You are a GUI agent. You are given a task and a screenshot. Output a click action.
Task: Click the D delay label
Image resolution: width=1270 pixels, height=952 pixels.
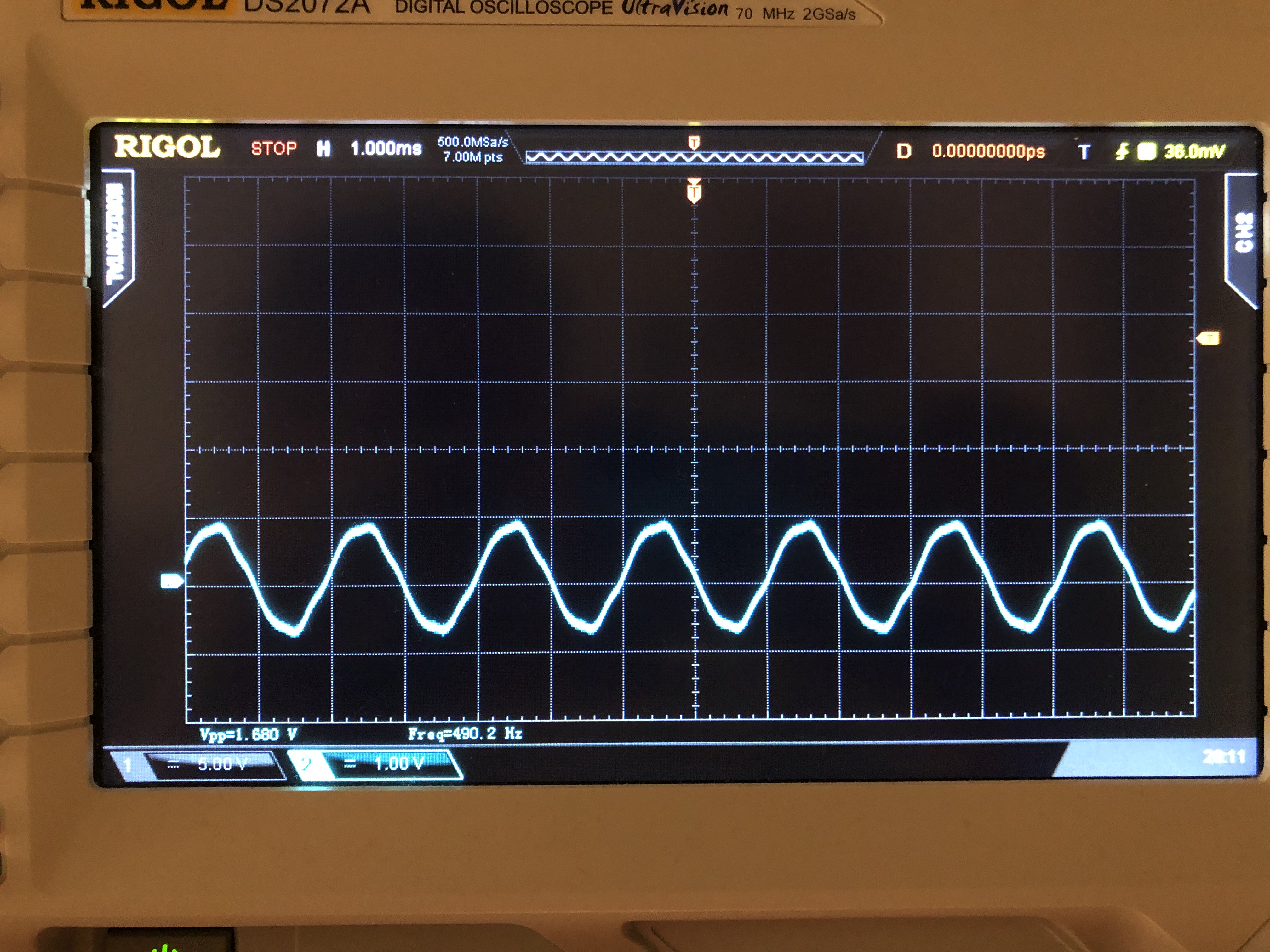(904, 151)
